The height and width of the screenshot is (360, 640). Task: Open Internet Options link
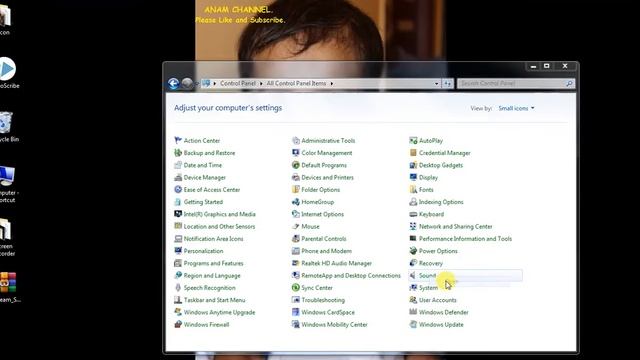322,214
